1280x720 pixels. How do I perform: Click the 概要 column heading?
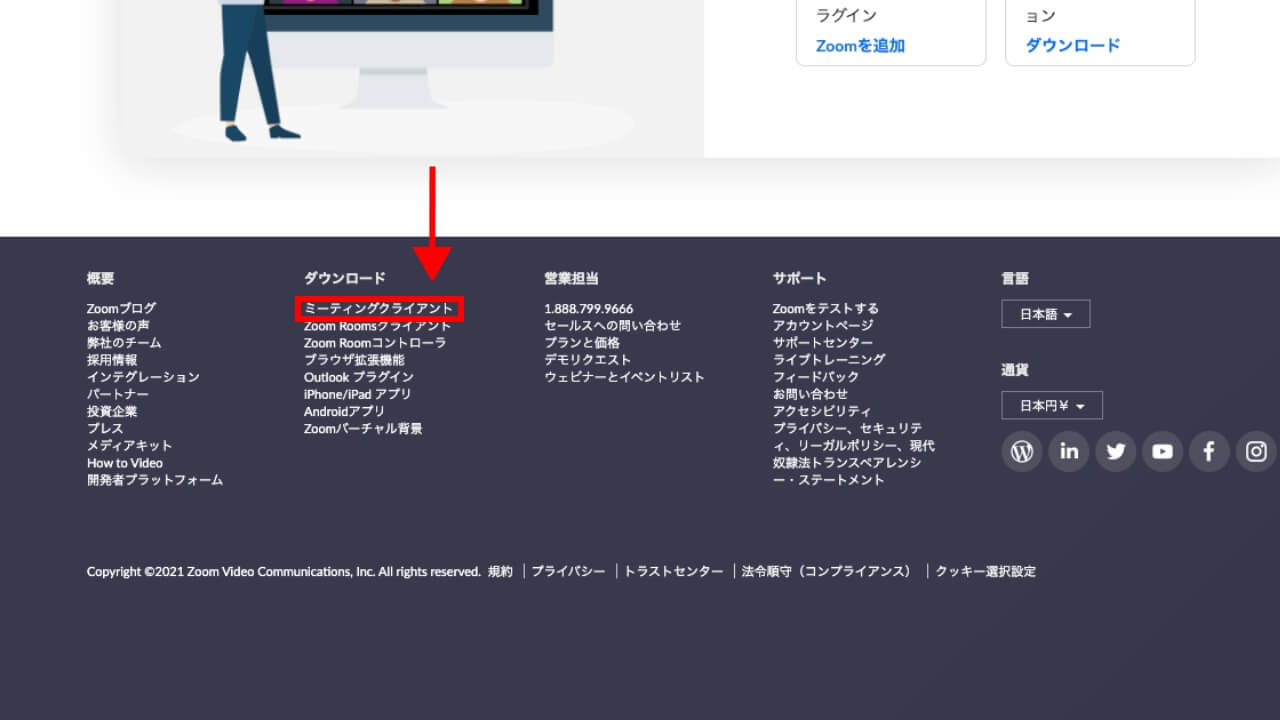tap(101, 278)
